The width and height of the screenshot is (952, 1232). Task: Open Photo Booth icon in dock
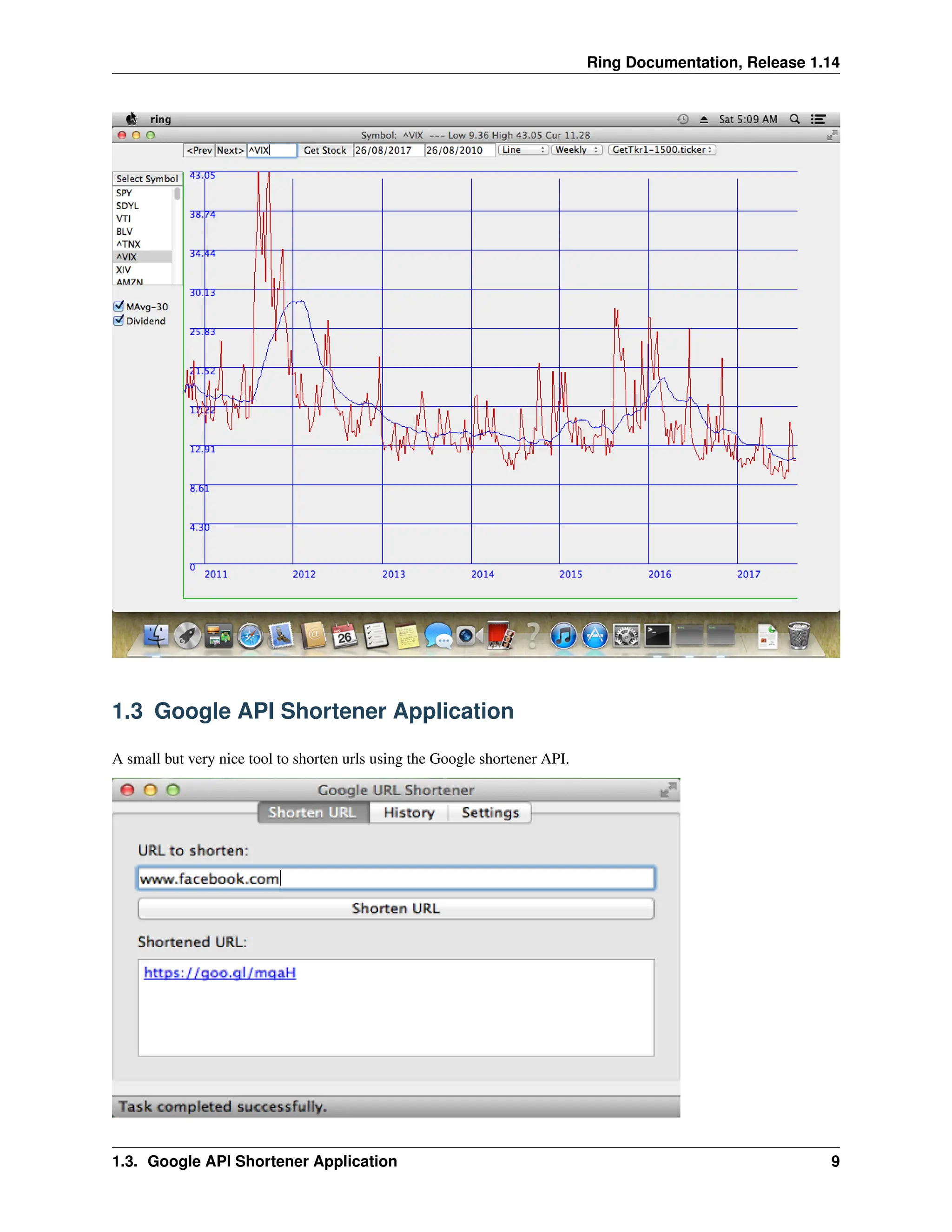pyautogui.click(x=500, y=635)
